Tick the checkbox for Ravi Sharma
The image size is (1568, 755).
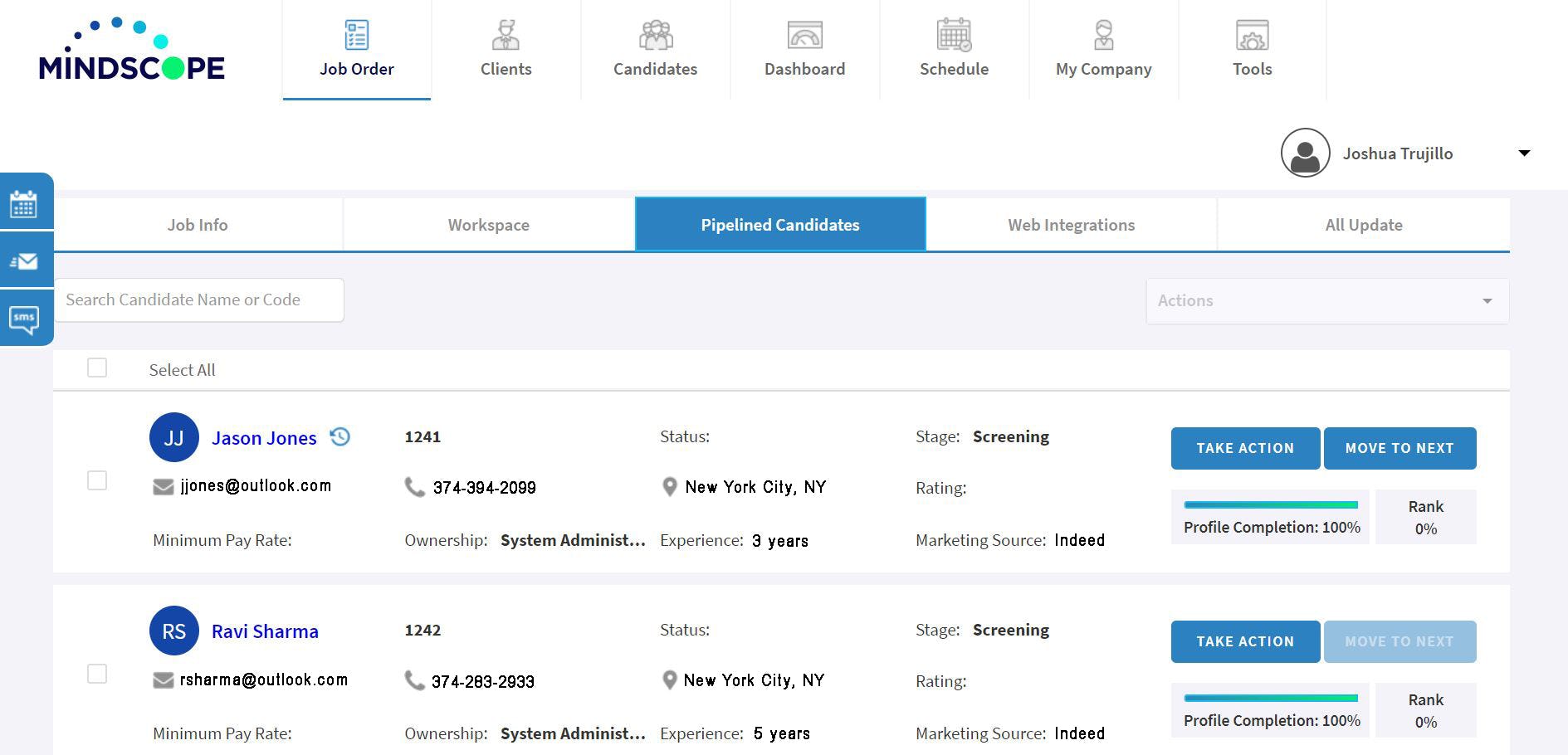coord(97,674)
